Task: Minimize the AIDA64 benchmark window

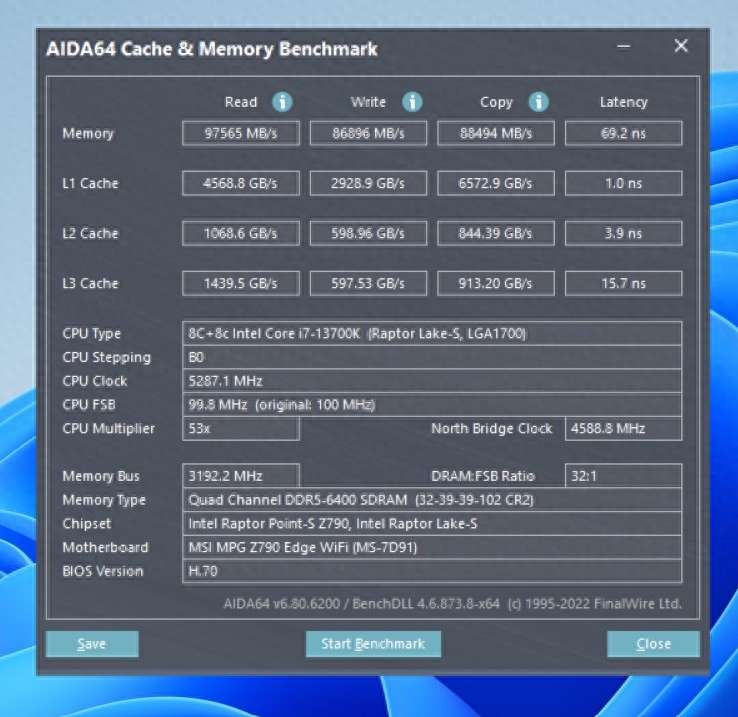Action: coord(624,46)
